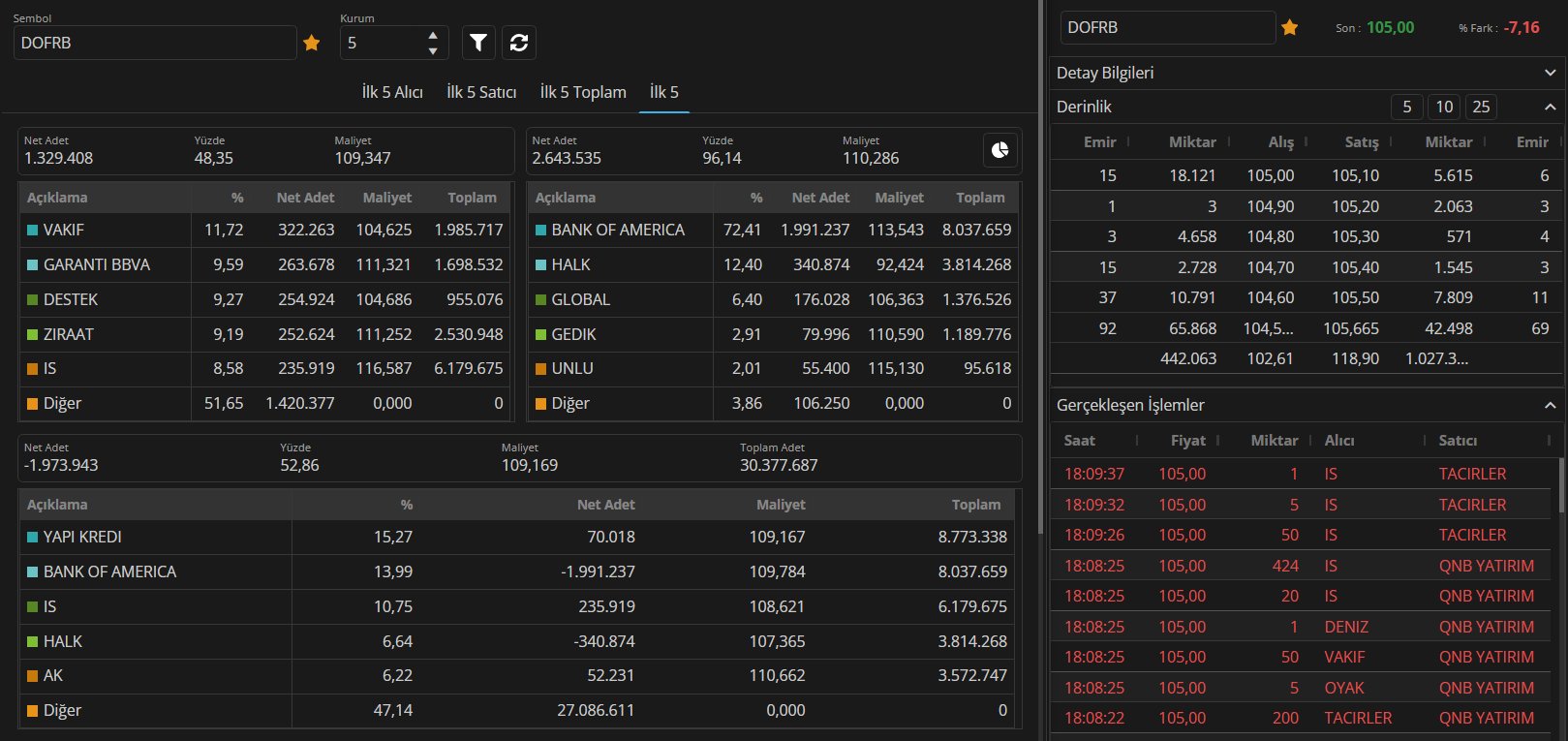Expand the Detay Bilgileri section
Screen dimensions: 1568x741
click(x=1550, y=73)
